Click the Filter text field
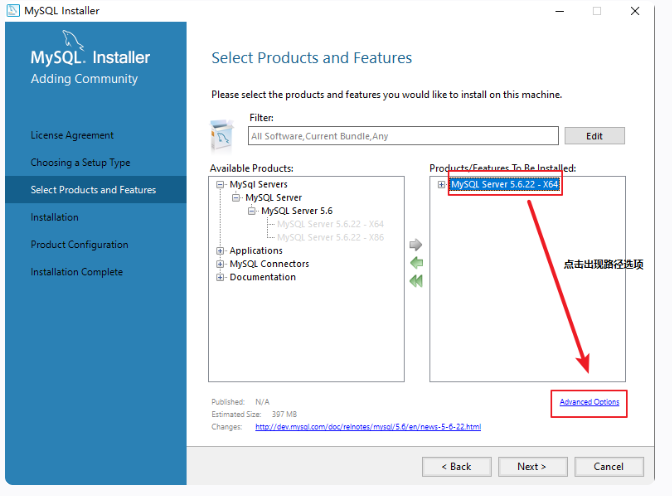 [x=403, y=136]
